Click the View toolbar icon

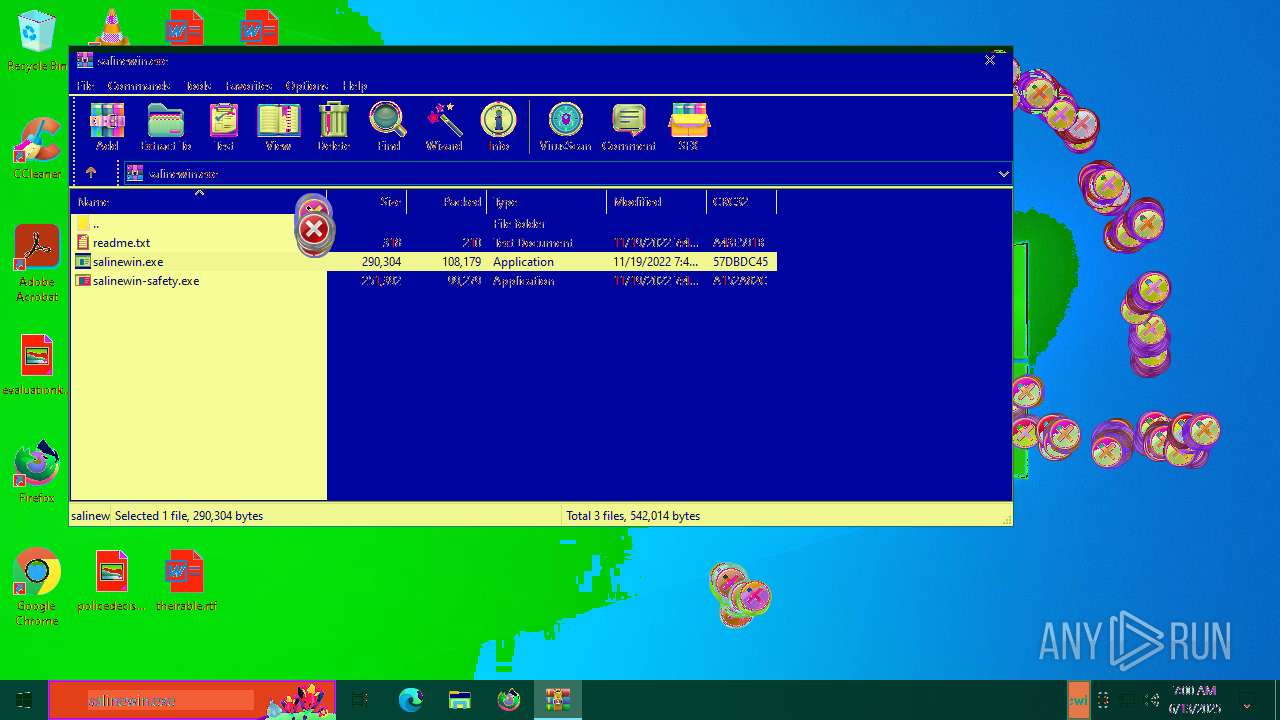click(x=278, y=126)
